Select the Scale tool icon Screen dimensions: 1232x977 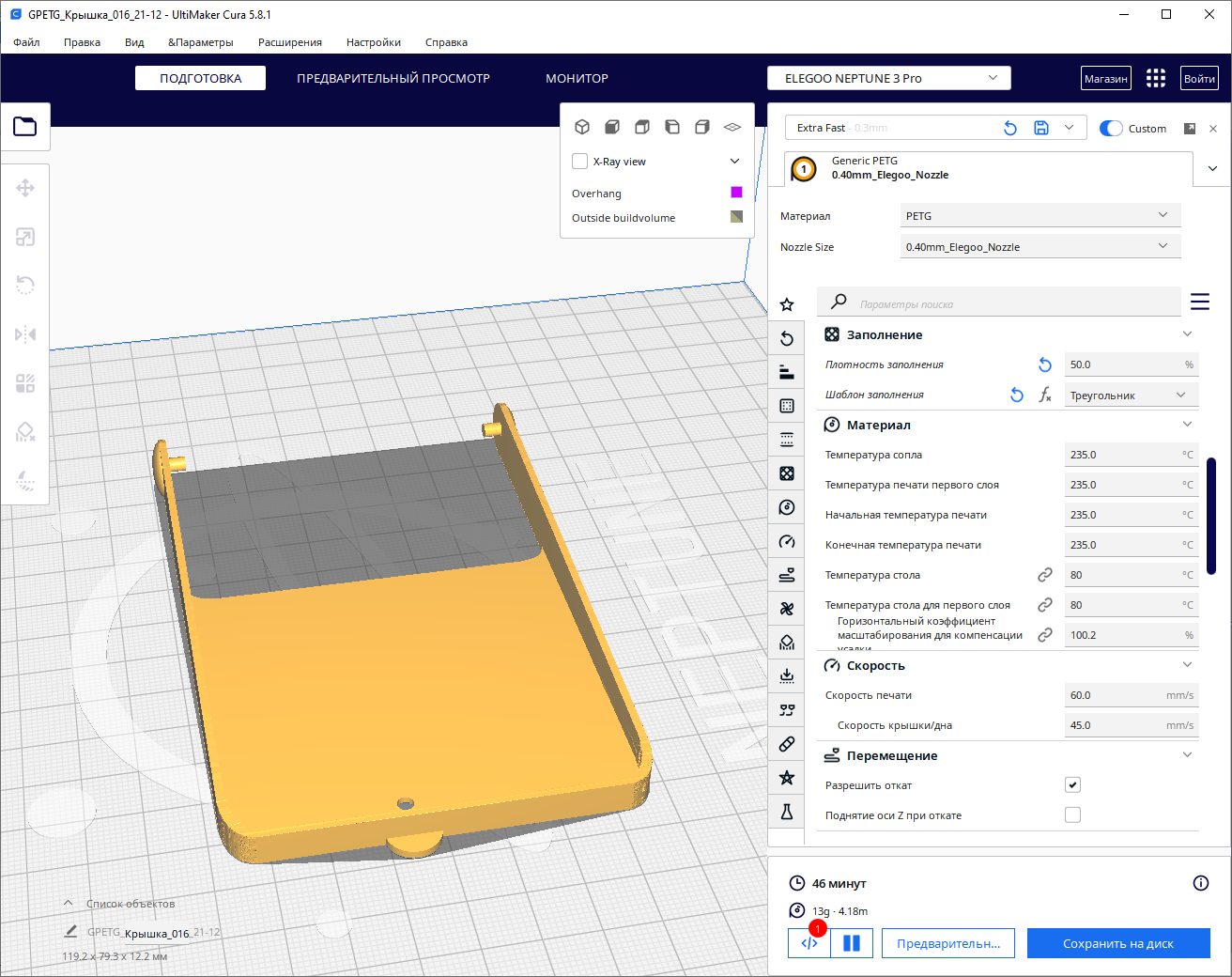click(25, 237)
